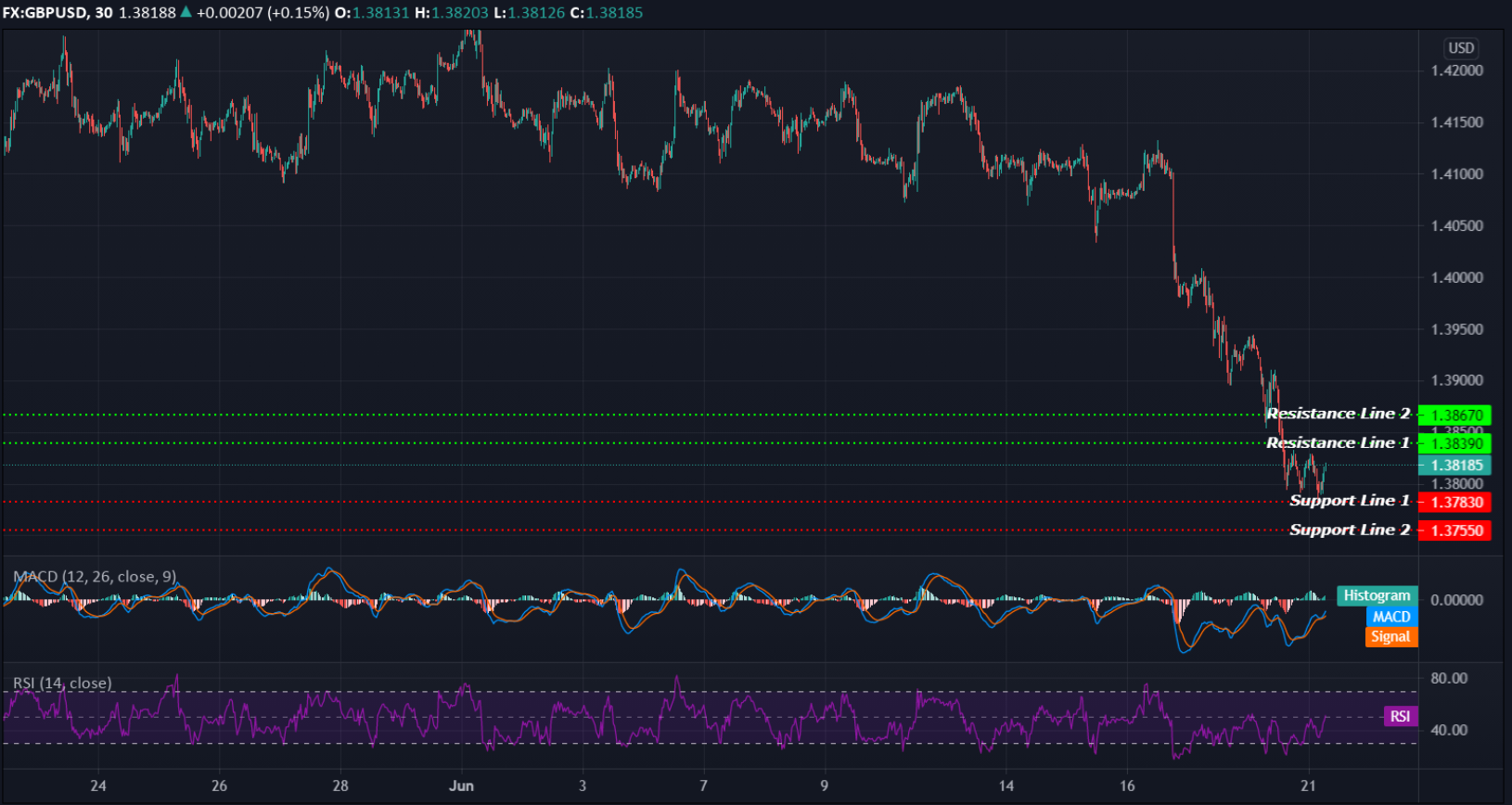Viewport: 1512px width, 805px height.
Task: Click the 1.40000 price axis value
Action: click(x=1457, y=278)
